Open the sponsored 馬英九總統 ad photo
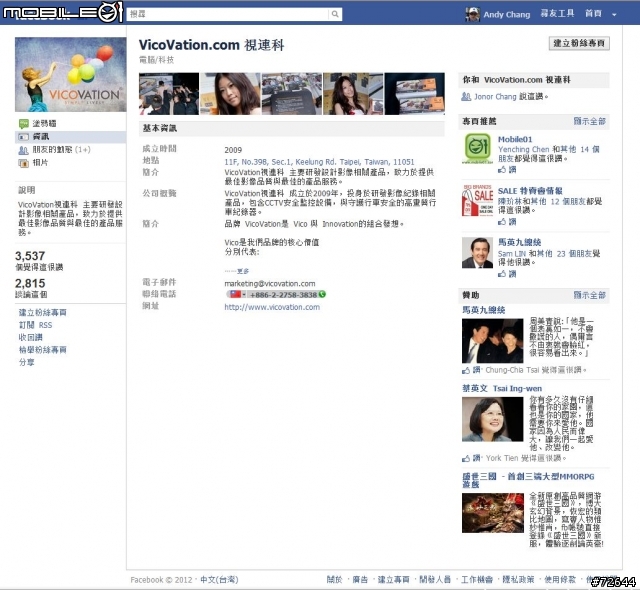 click(x=493, y=341)
